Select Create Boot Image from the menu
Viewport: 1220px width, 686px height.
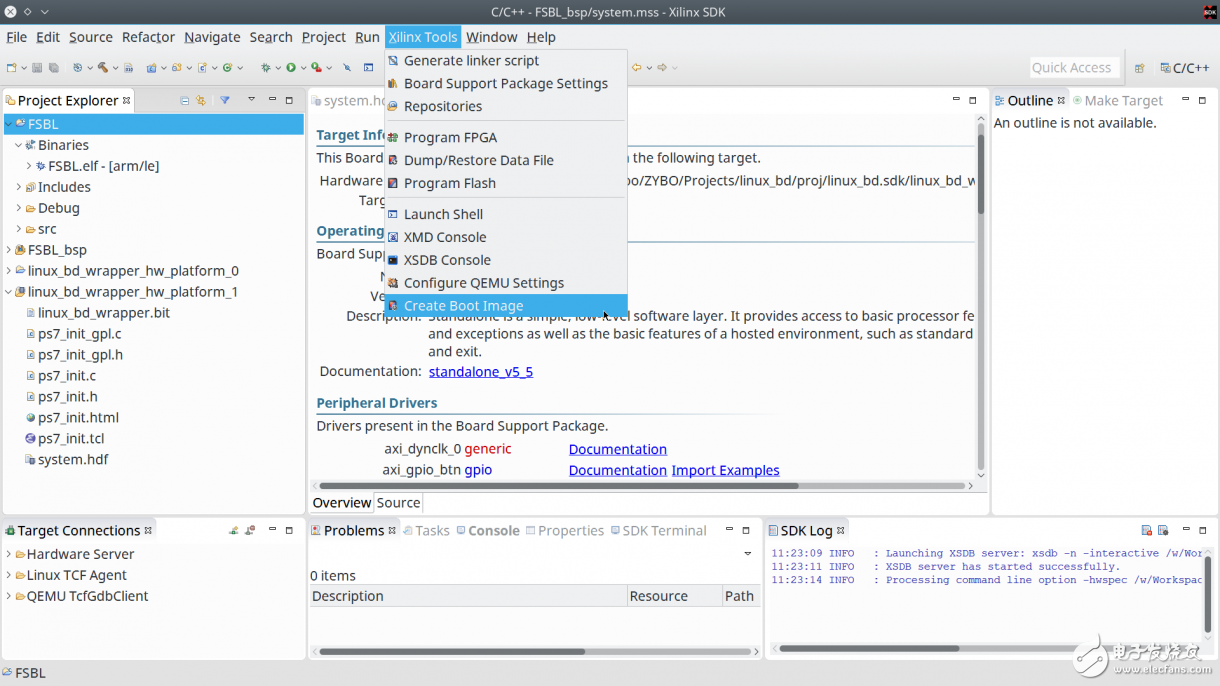pyautogui.click(x=463, y=306)
